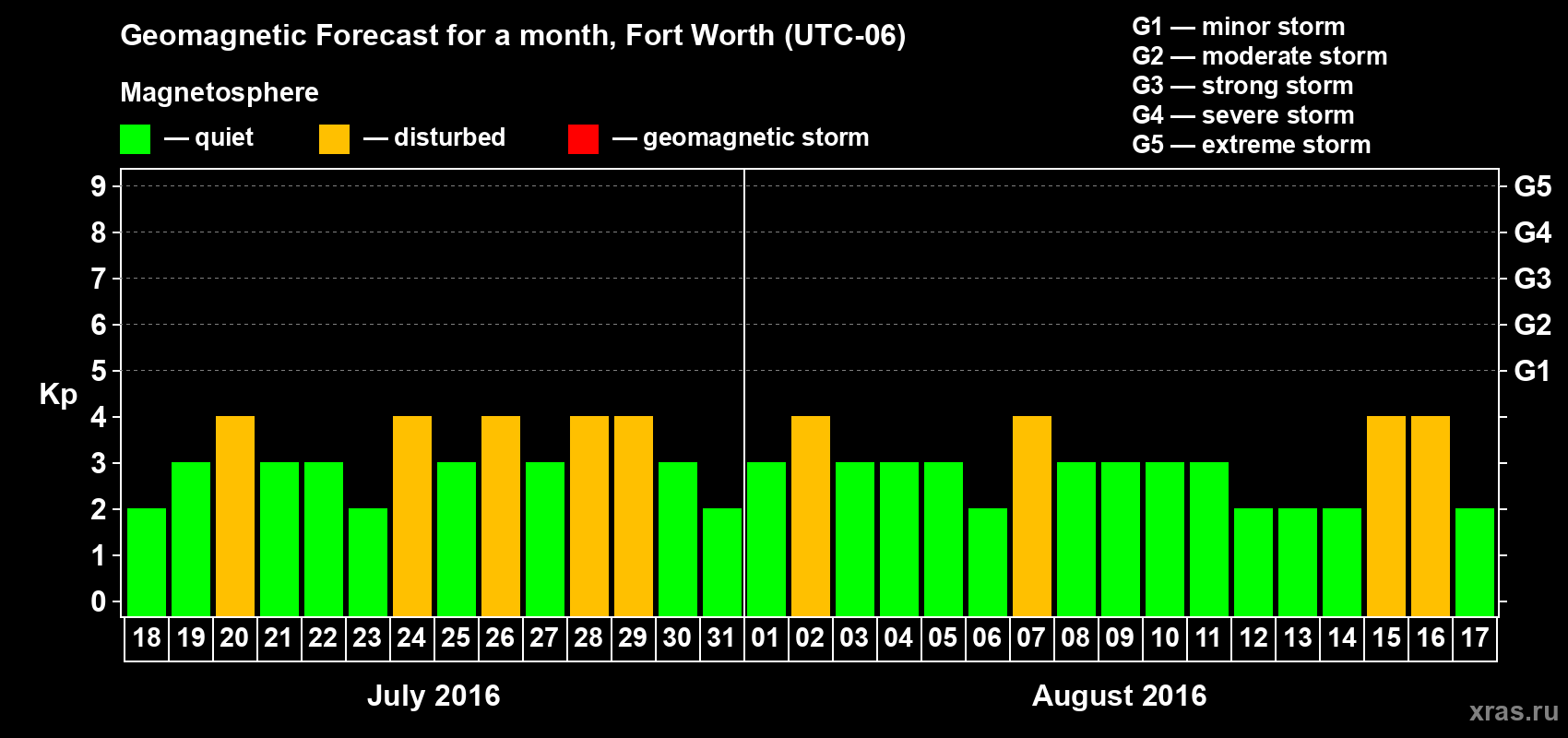Click the '— geomagnetic storm' legend label
This screenshot has height=738, width=1568.
[741, 137]
